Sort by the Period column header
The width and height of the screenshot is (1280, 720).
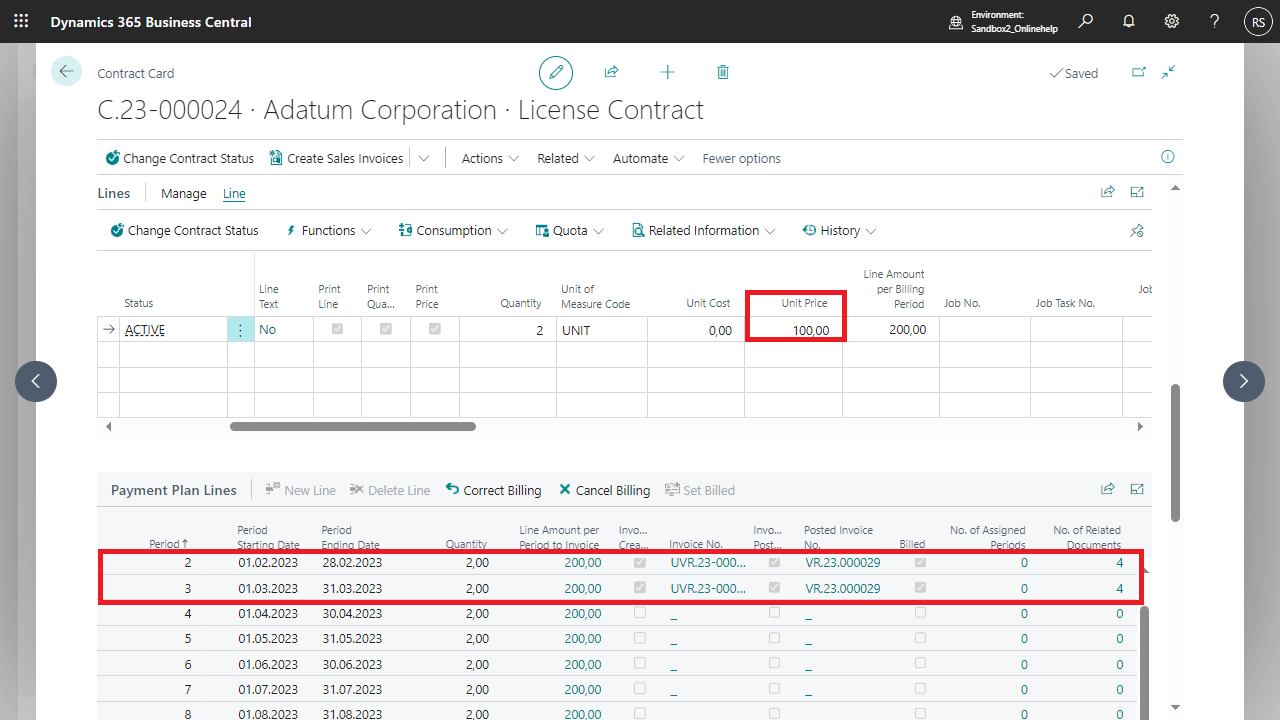168,544
